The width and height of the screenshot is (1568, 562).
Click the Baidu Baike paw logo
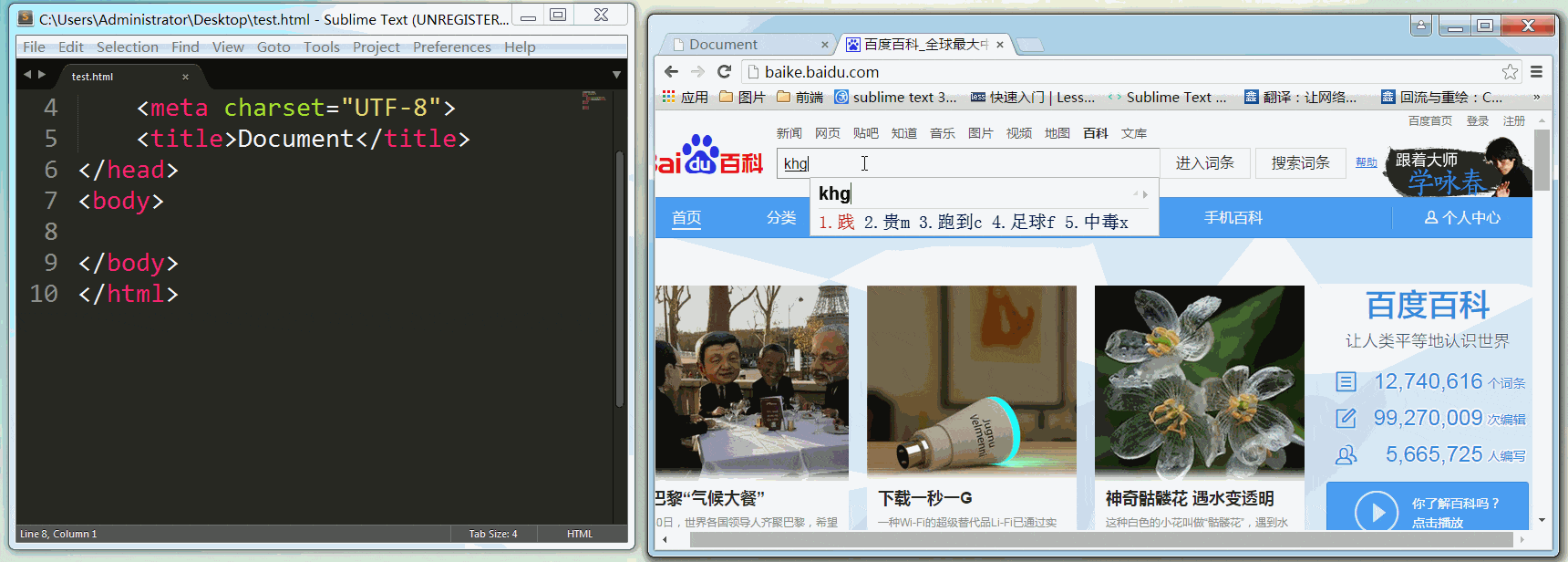point(709,155)
